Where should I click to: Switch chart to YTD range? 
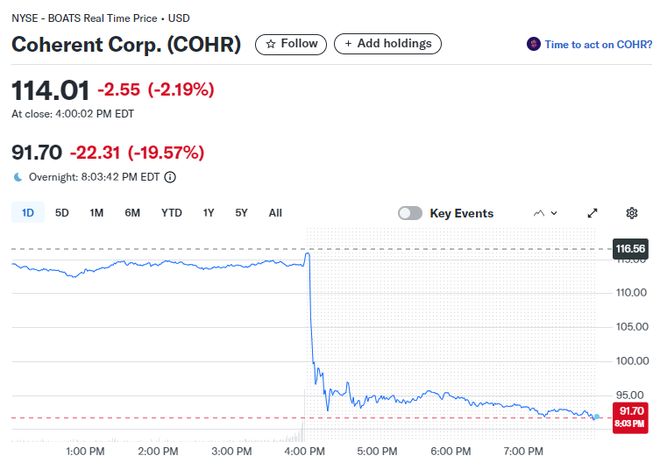pos(171,213)
